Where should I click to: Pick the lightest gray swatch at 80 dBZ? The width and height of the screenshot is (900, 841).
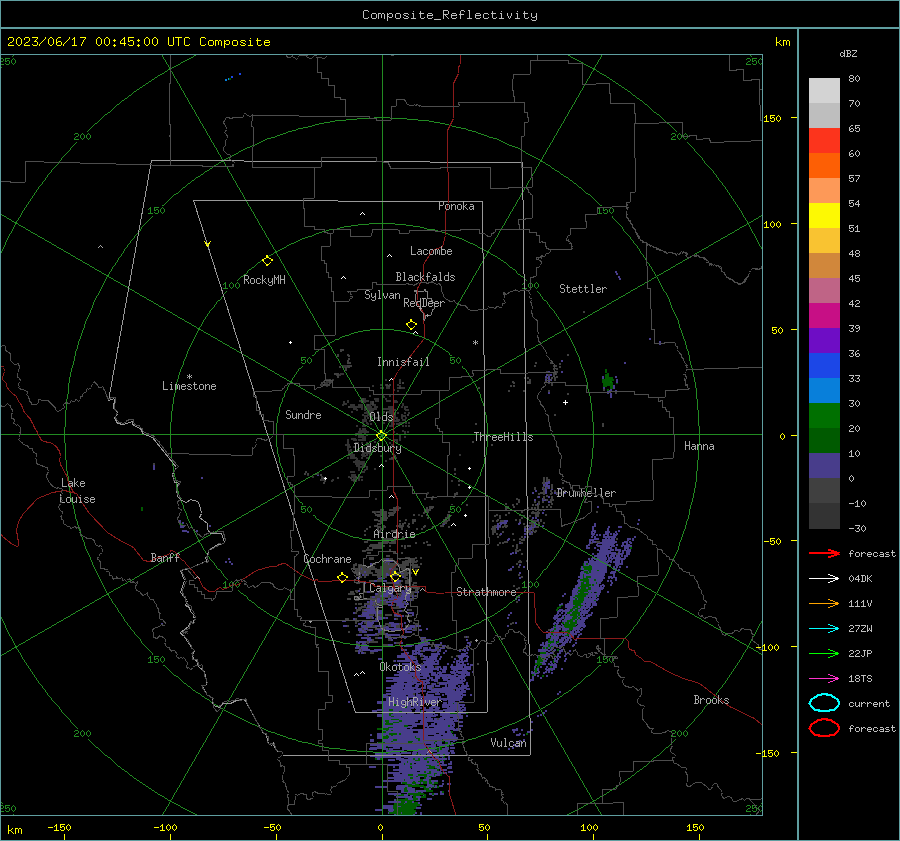(824, 90)
